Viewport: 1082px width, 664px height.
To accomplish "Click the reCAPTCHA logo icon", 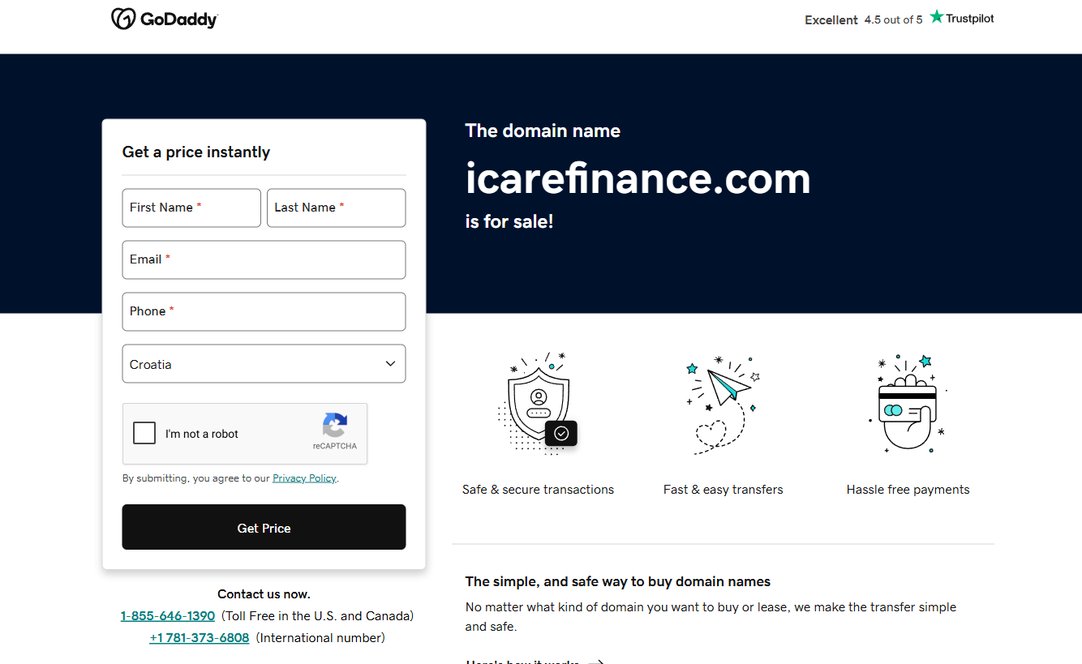I will [x=335, y=425].
